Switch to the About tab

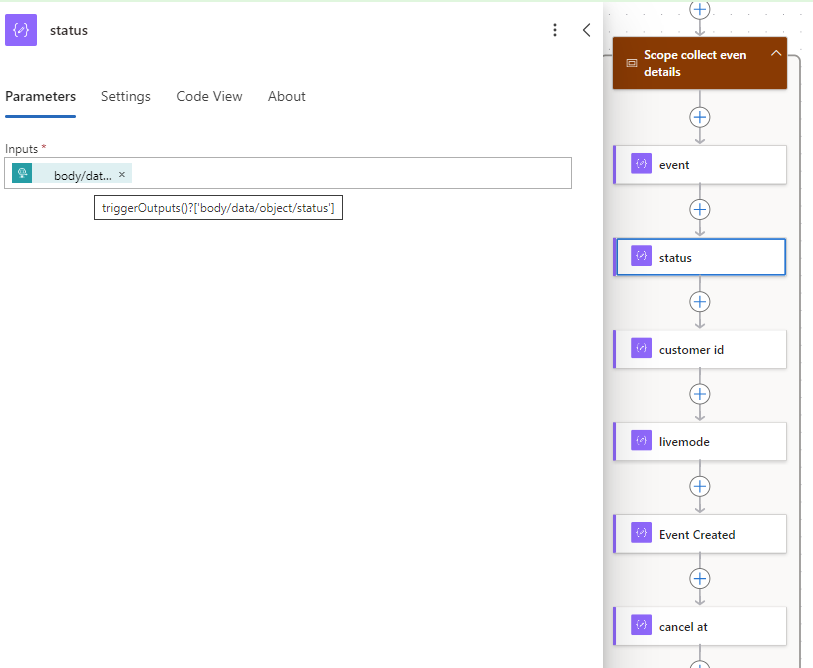click(x=286, y=96)
